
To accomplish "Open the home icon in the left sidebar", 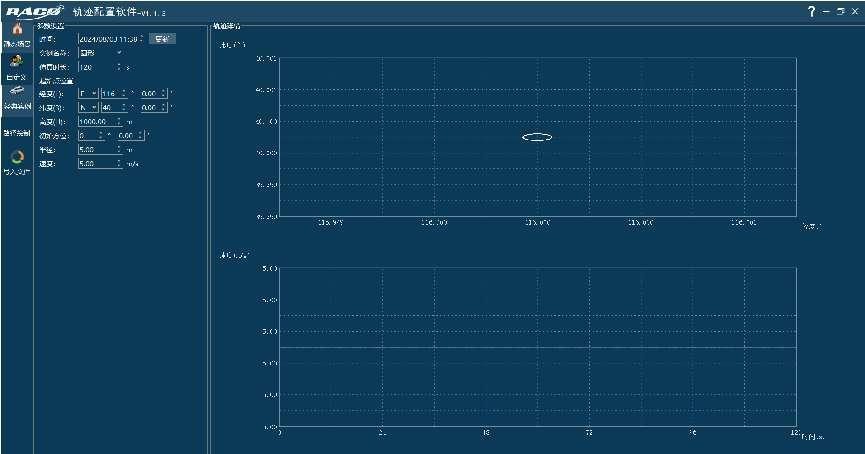I will 17,29.
